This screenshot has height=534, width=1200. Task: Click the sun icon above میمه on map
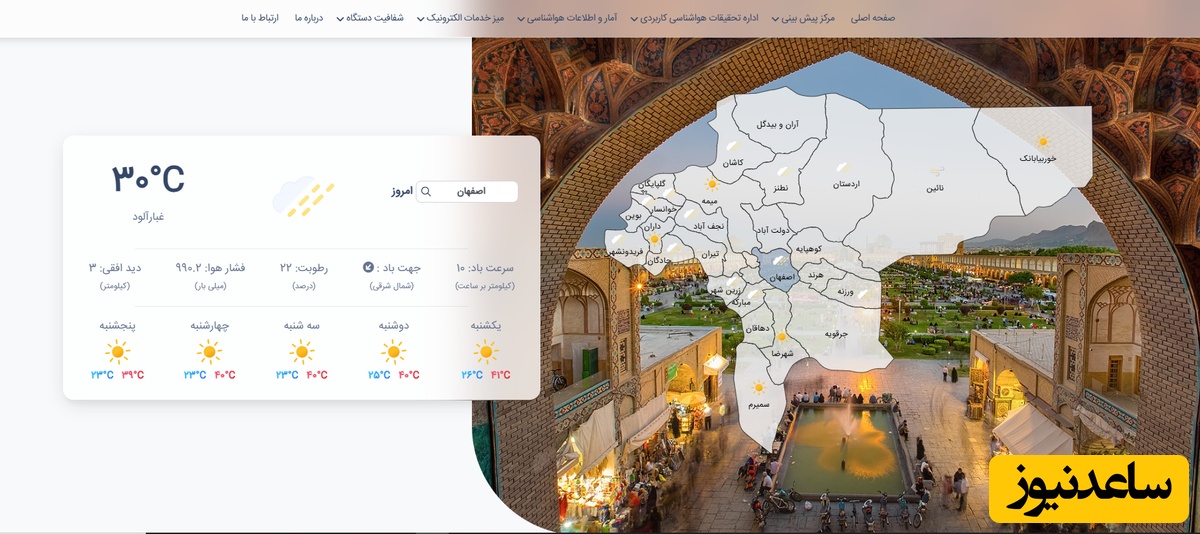tap(712, 184)
